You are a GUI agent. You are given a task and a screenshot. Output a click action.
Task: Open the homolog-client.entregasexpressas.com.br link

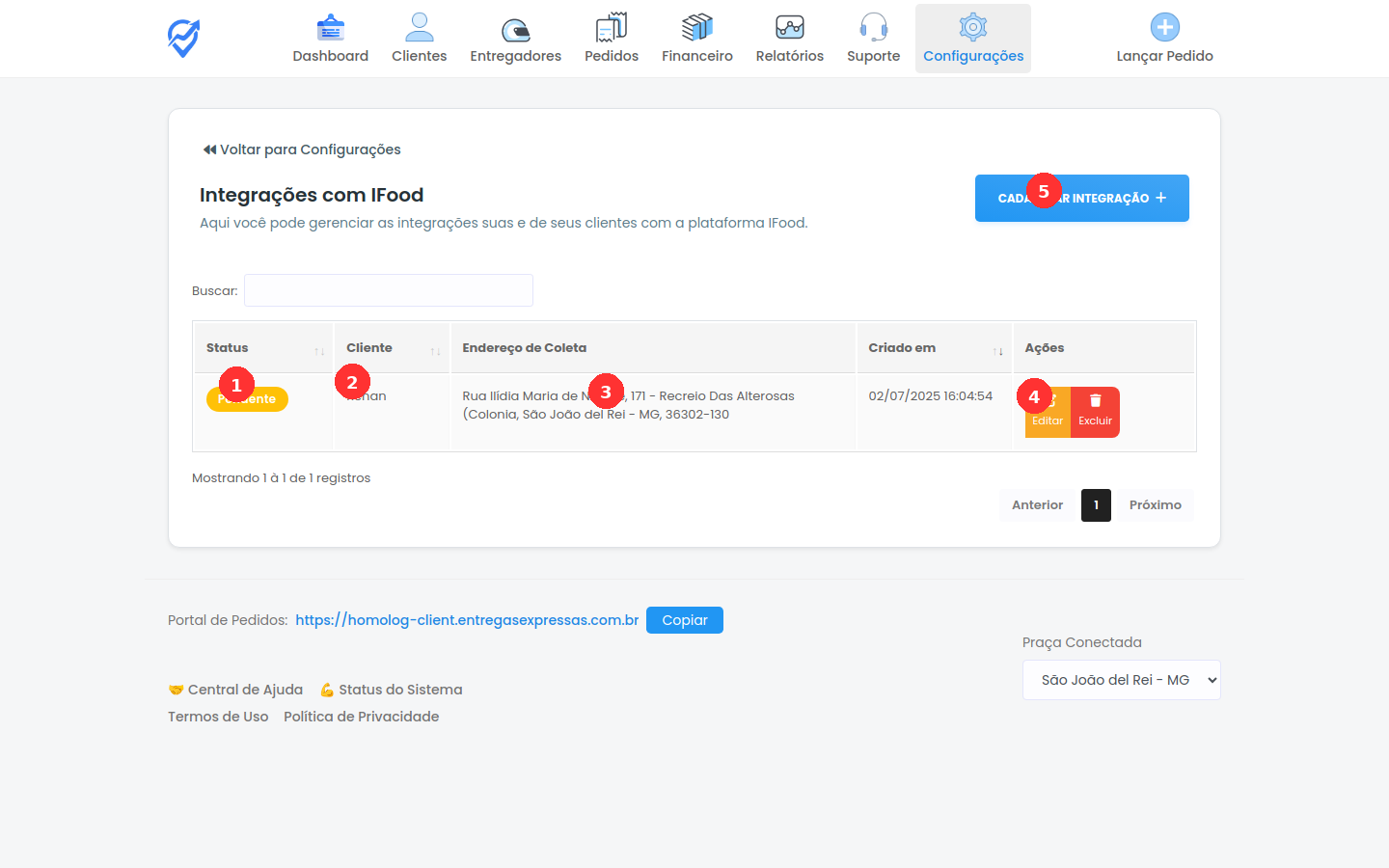[x=466, y=620]
